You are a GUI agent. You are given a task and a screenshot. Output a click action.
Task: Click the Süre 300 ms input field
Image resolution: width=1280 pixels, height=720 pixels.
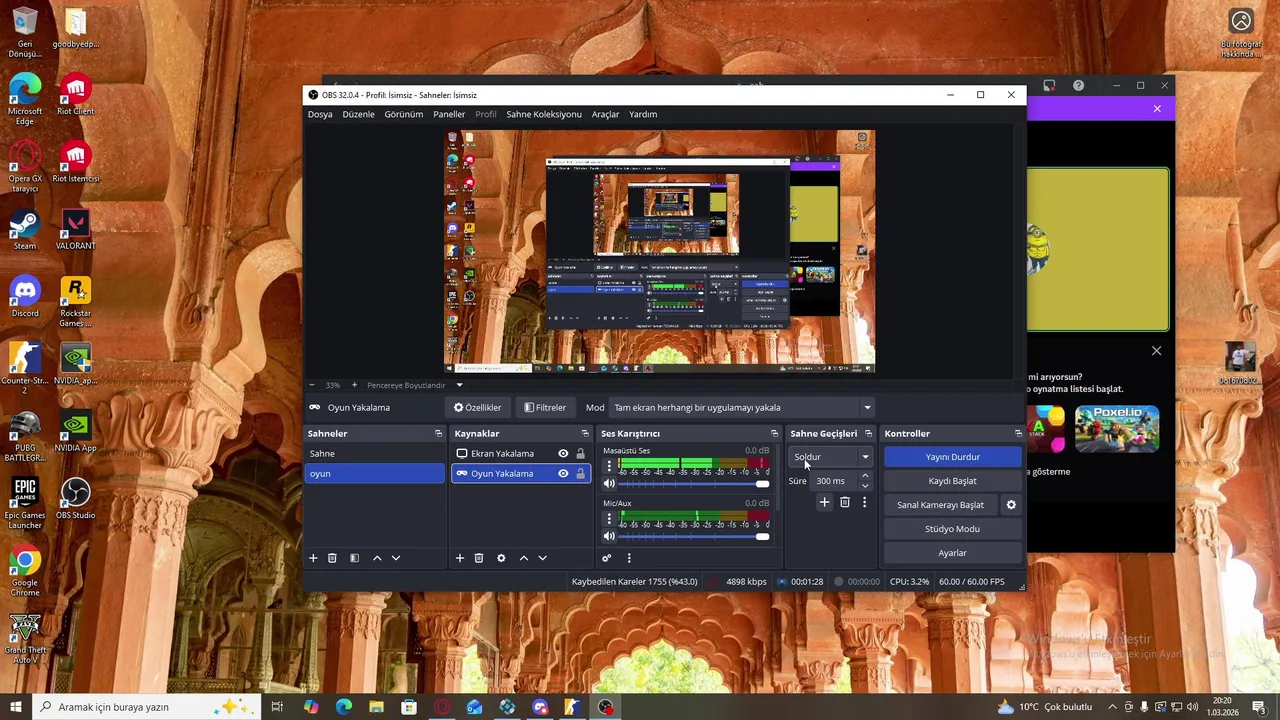(834, 481)
